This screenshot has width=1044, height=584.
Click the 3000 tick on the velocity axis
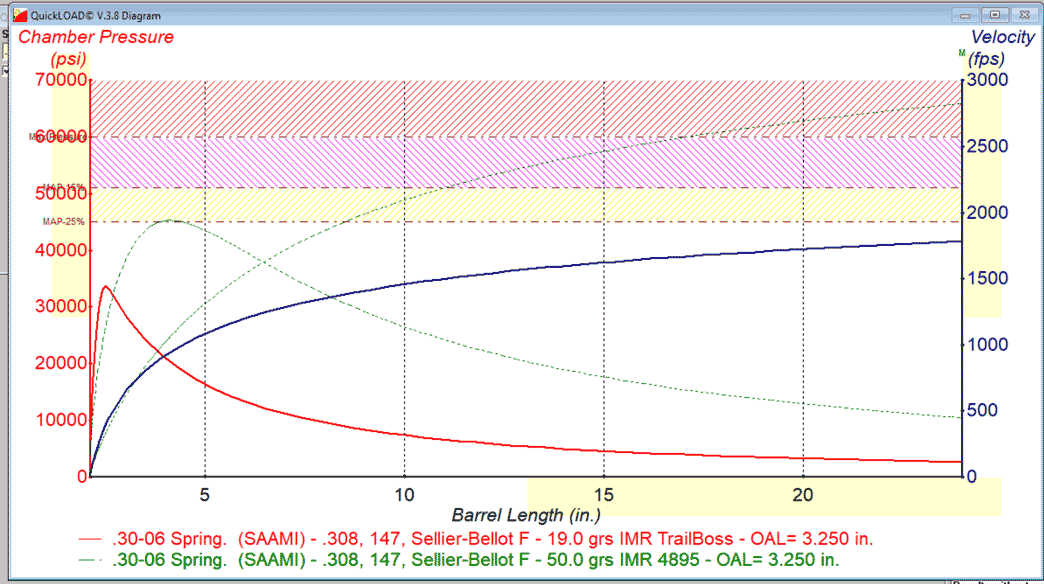pyautogui.click(x=985, y=81)
